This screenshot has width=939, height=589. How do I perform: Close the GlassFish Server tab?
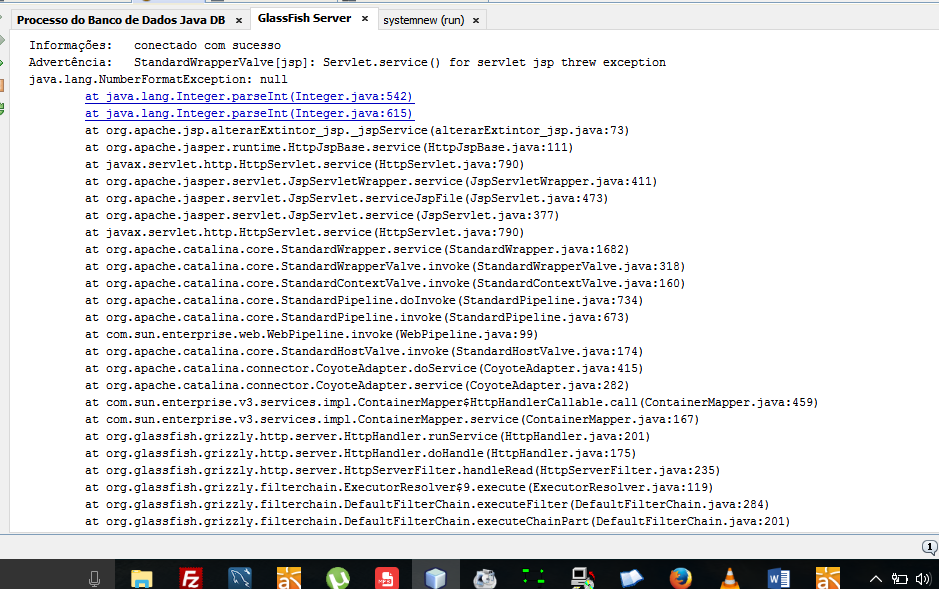pos(365,19)
